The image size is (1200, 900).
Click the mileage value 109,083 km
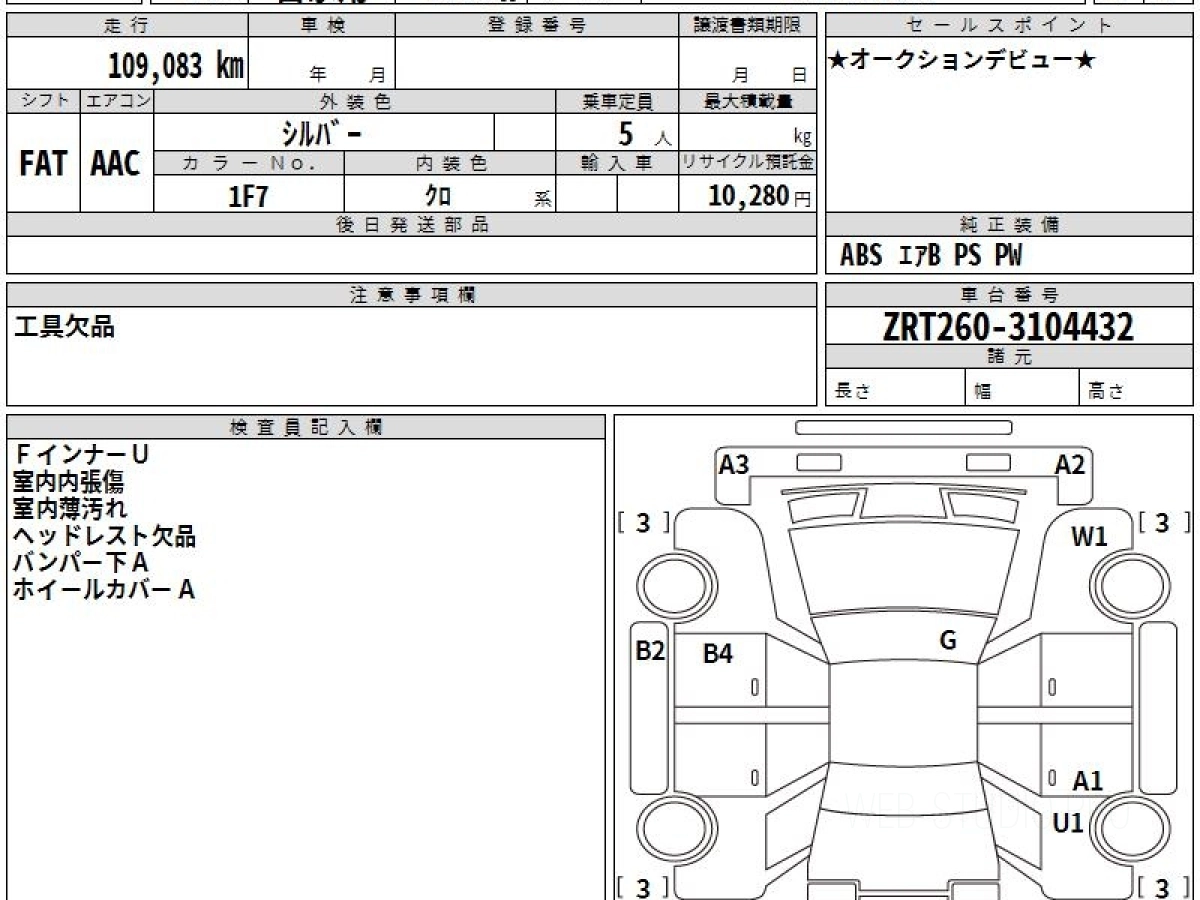175,66
